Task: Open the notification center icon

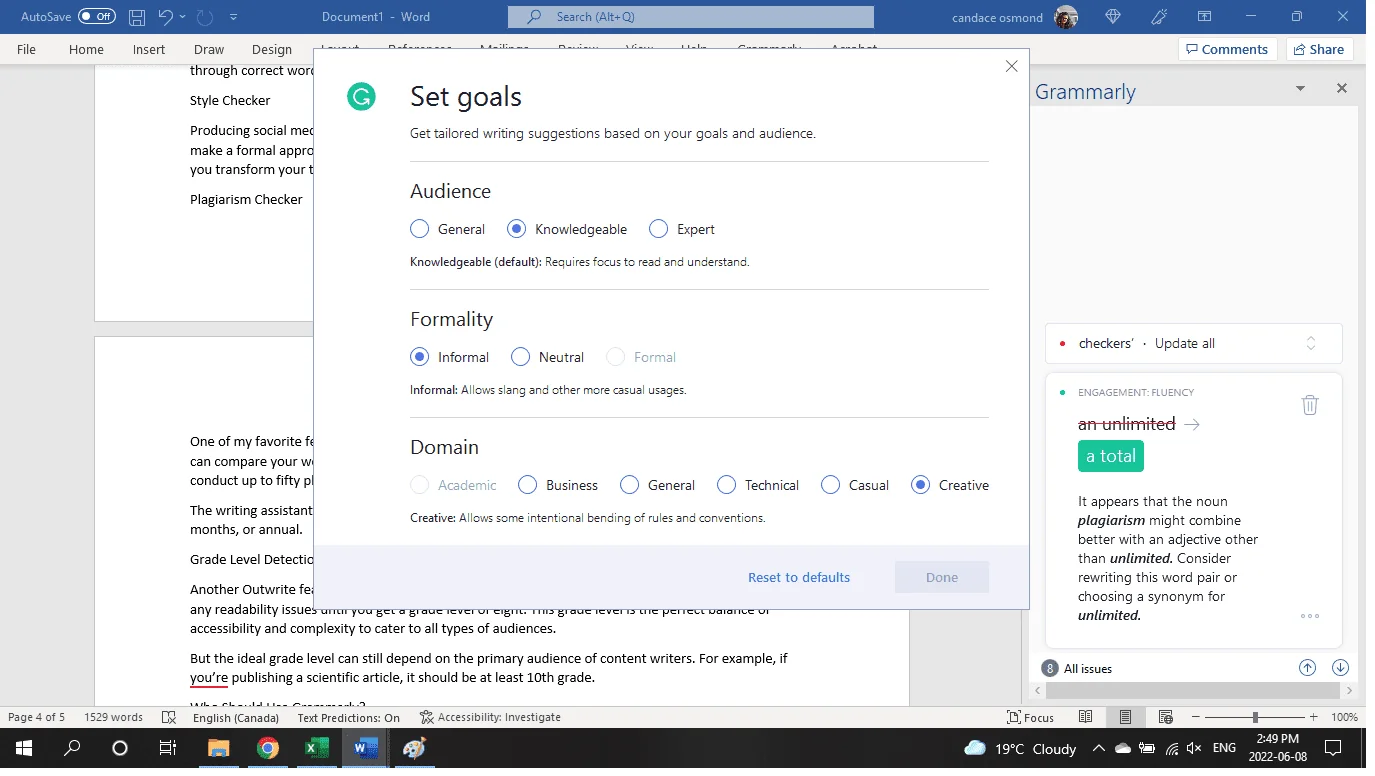Action: (x=1332, y=748)
